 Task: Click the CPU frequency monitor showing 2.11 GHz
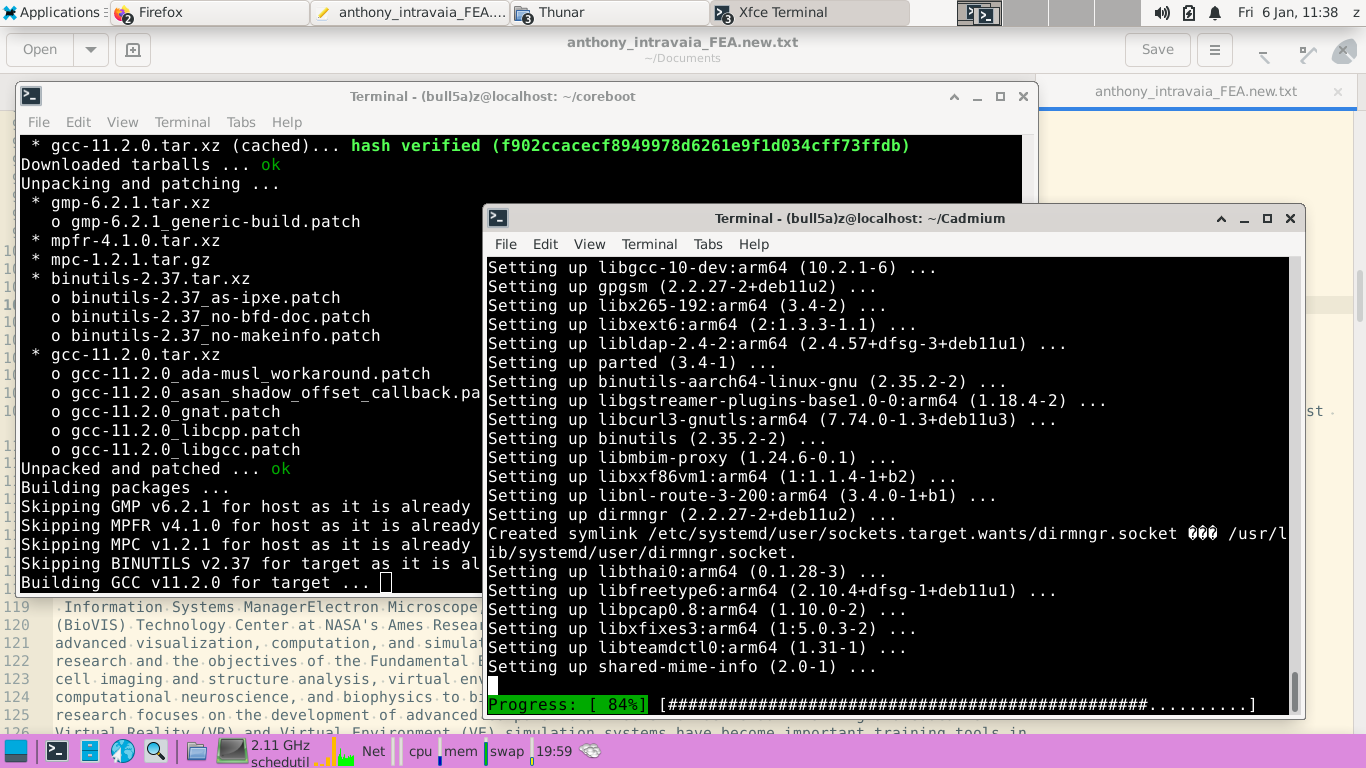[265, 751]
